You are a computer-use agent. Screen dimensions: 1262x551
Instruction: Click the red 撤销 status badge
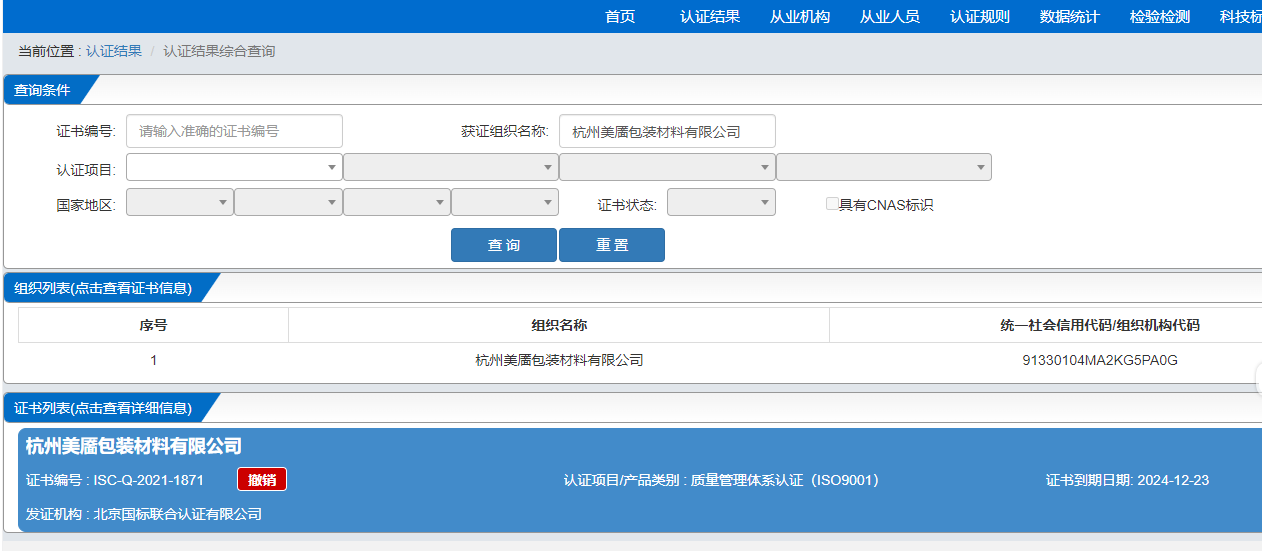click(262, 480)
